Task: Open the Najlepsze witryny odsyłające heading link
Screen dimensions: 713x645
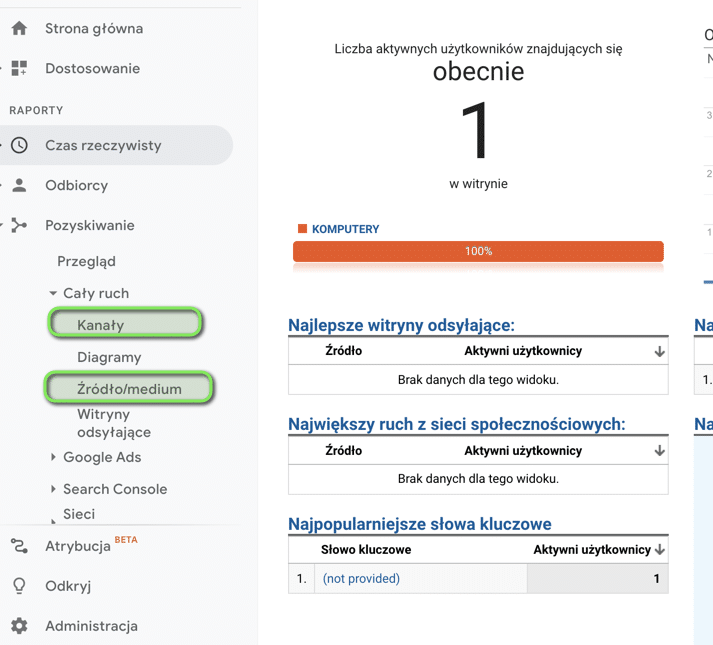Action: point(401,325)
